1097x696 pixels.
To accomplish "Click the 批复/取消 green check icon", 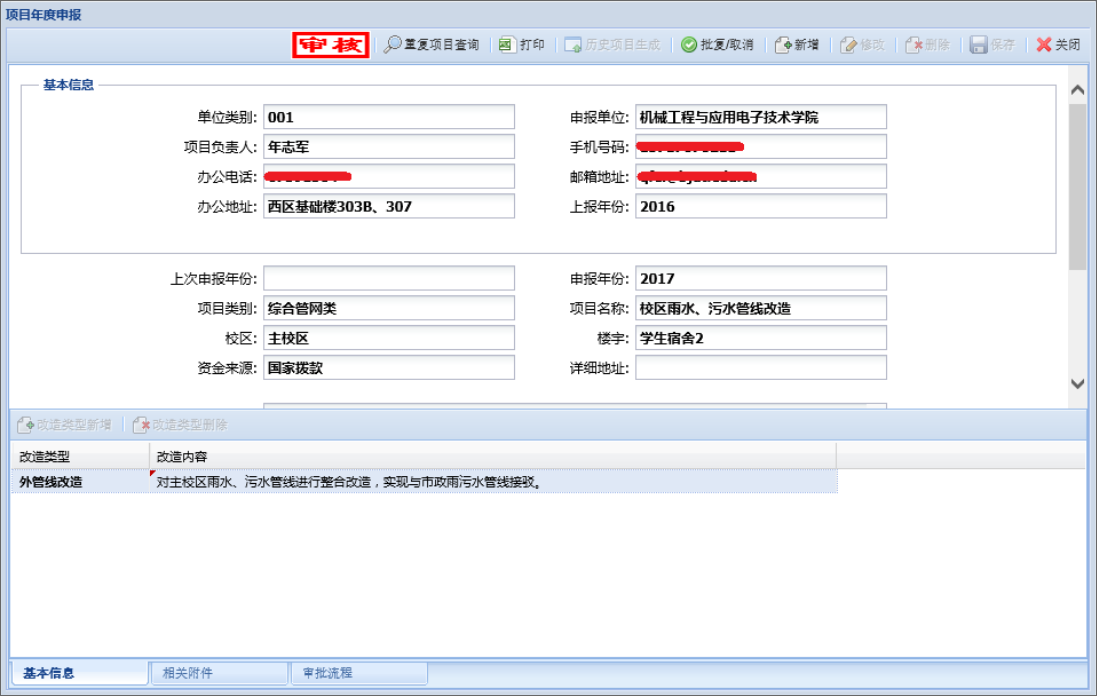I will click(689, 45).
